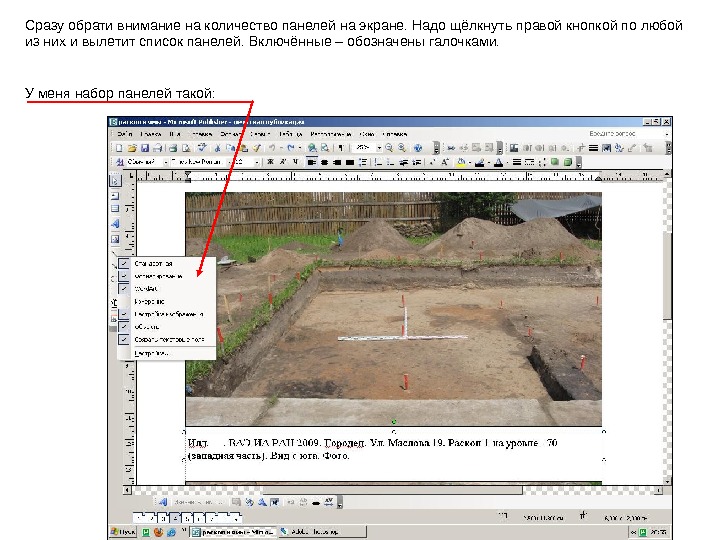The width and height of the screenshot is (720, 540).
Task: Uncheck Formatting toolbar in the toolbar list
Action: 166,276
